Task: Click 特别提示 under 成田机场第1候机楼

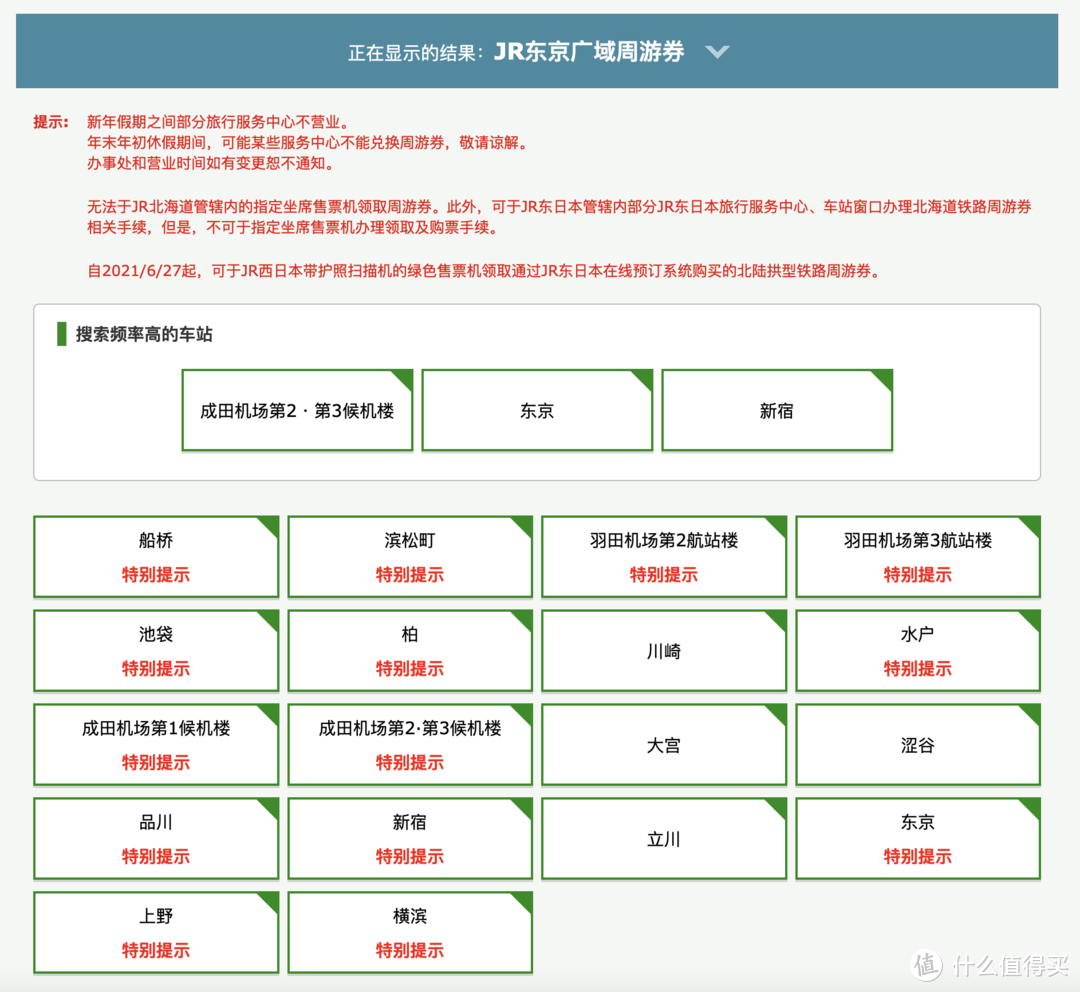Action: [x=156, y=763]
